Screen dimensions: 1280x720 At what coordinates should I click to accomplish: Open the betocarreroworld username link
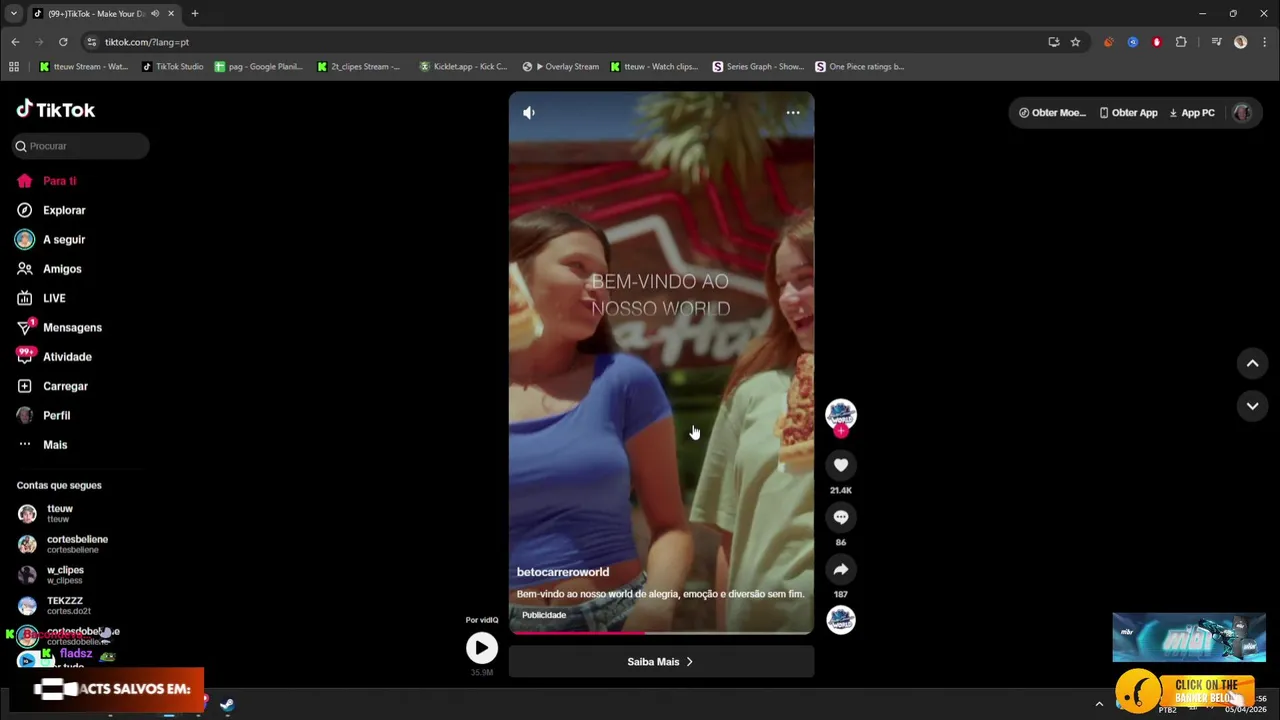pyautogui.click(x=562, y=572)
